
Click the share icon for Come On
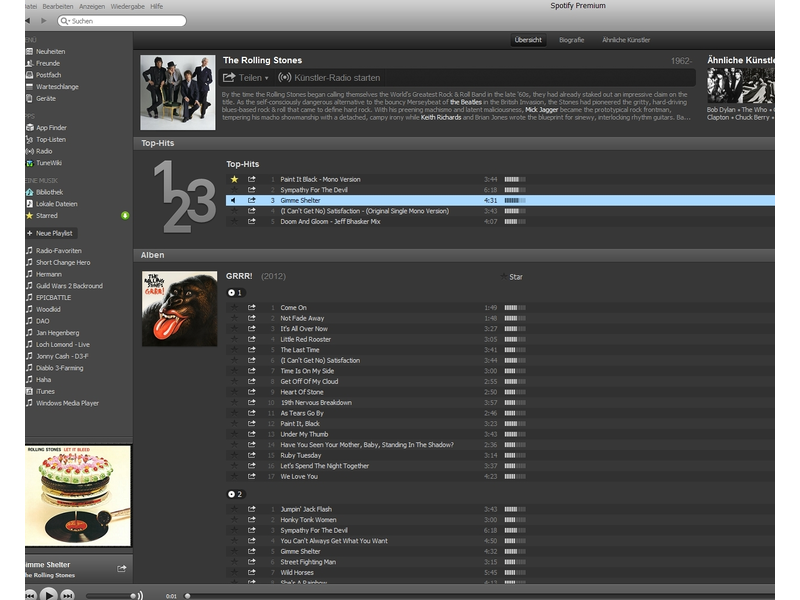pos(252,307)
